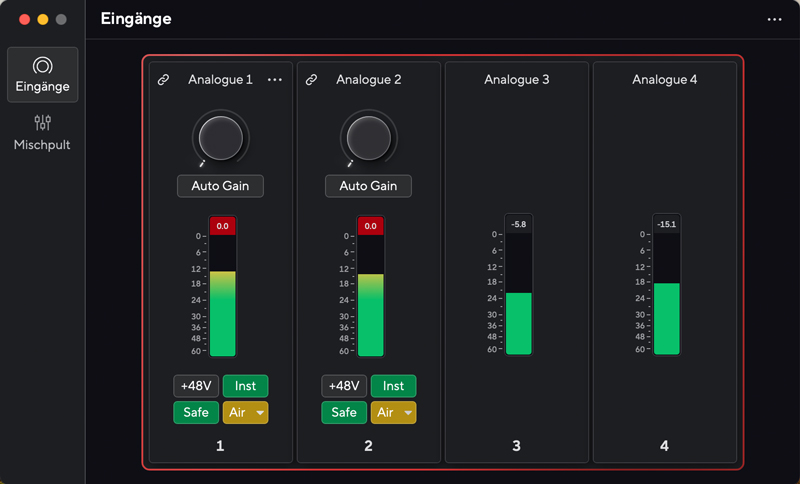800x484 pixels.
Task: Click the Analogue 3 channel name
Action: [516, 80]
